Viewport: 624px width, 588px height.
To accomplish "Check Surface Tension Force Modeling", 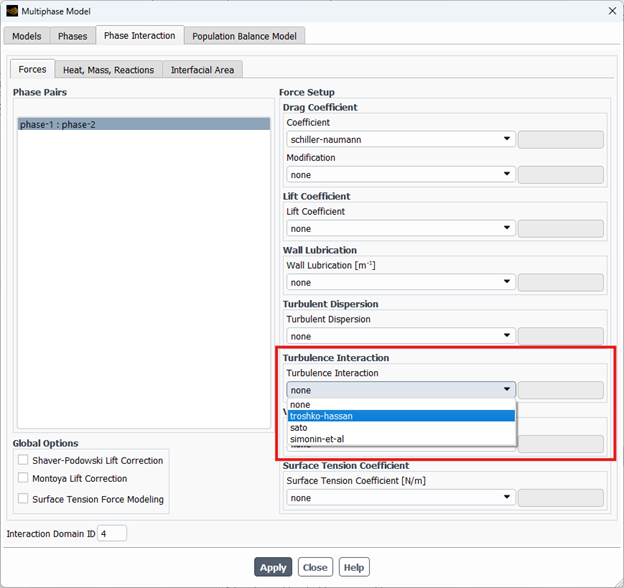I will pyautogui.click(x=23, y=499).
